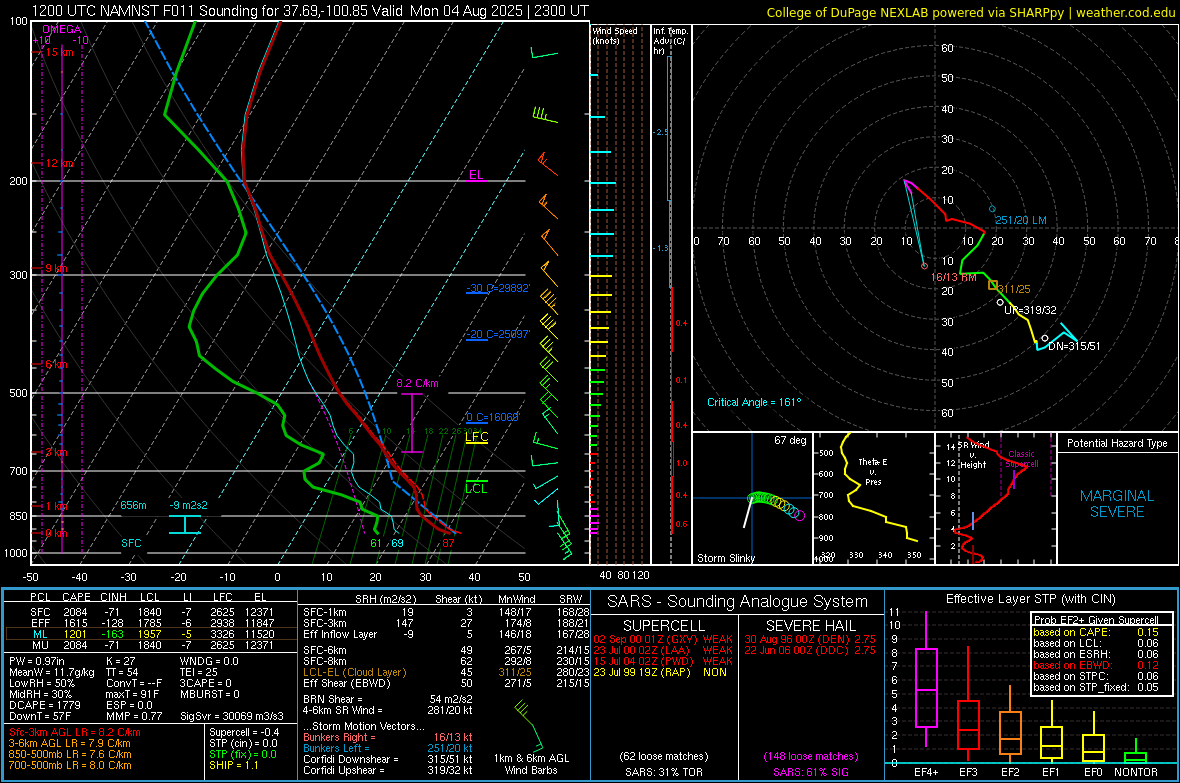The width and height of the screenshot is (1180, 783).
Task: Select the OMEGA label on the skew-T
Action: [x=62, y=29]
